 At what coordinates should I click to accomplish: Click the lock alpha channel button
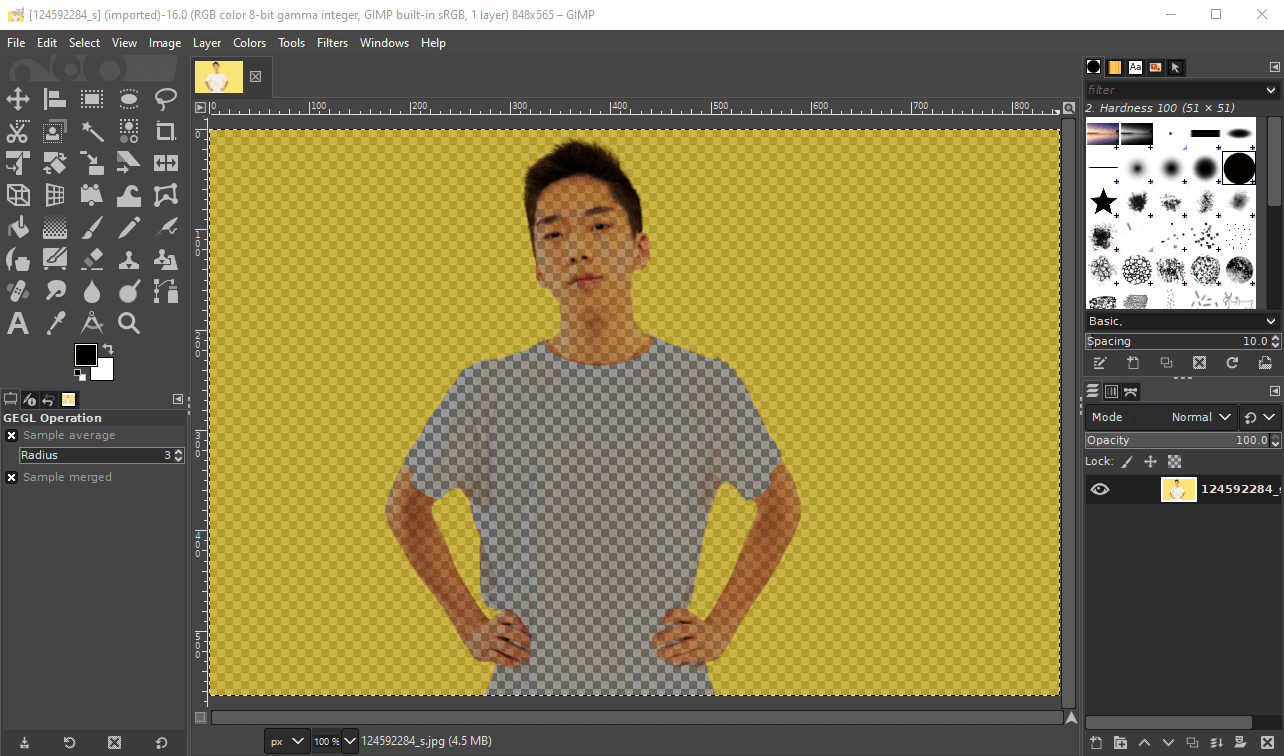coord(1175,461)
